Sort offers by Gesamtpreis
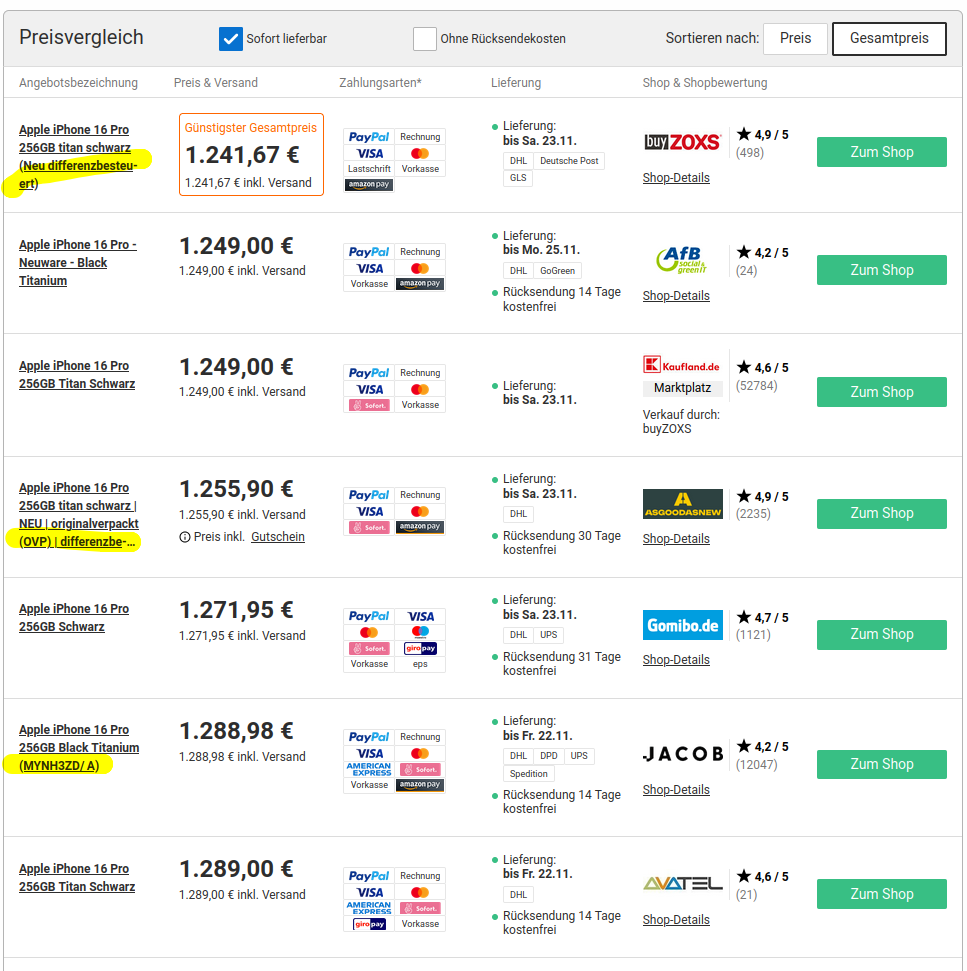Screen dimensions: 967x971 [888, 38]
